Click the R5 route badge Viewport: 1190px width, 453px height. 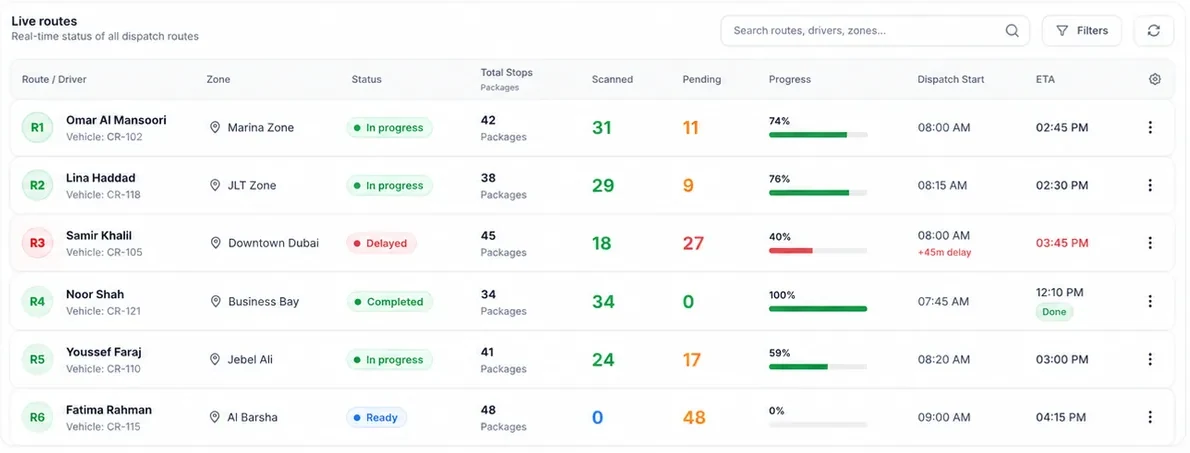coord(37,359)
